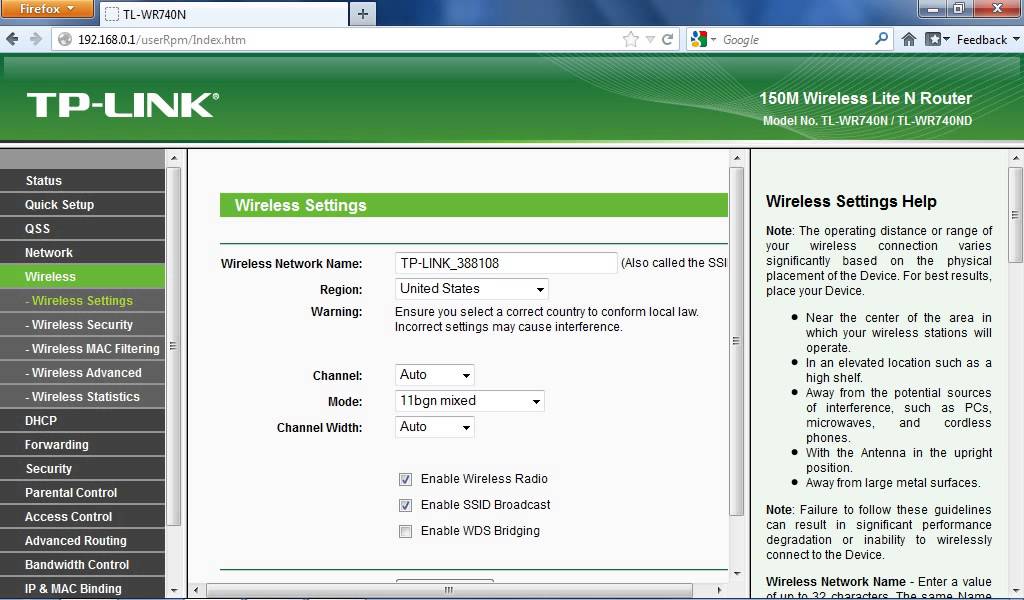Screen dimensions: 1024x600
Task: Open the DHCP menu section
Action: point(82,420)
